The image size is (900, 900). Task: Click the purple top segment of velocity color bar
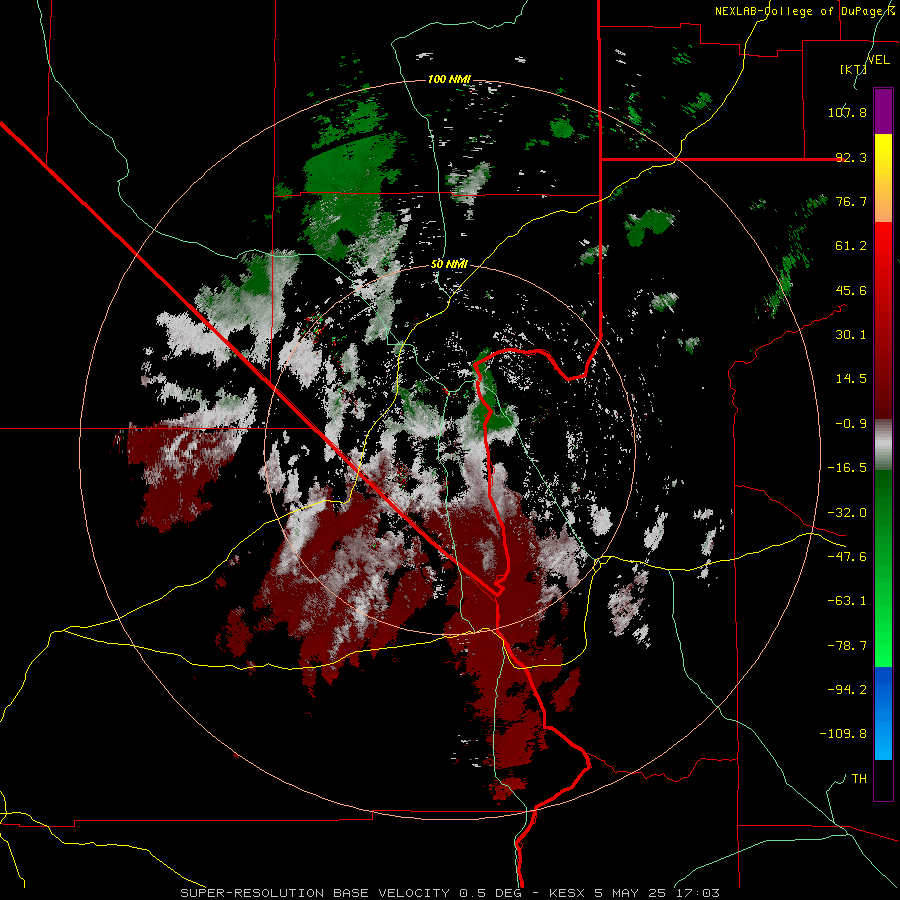[883, 111]
